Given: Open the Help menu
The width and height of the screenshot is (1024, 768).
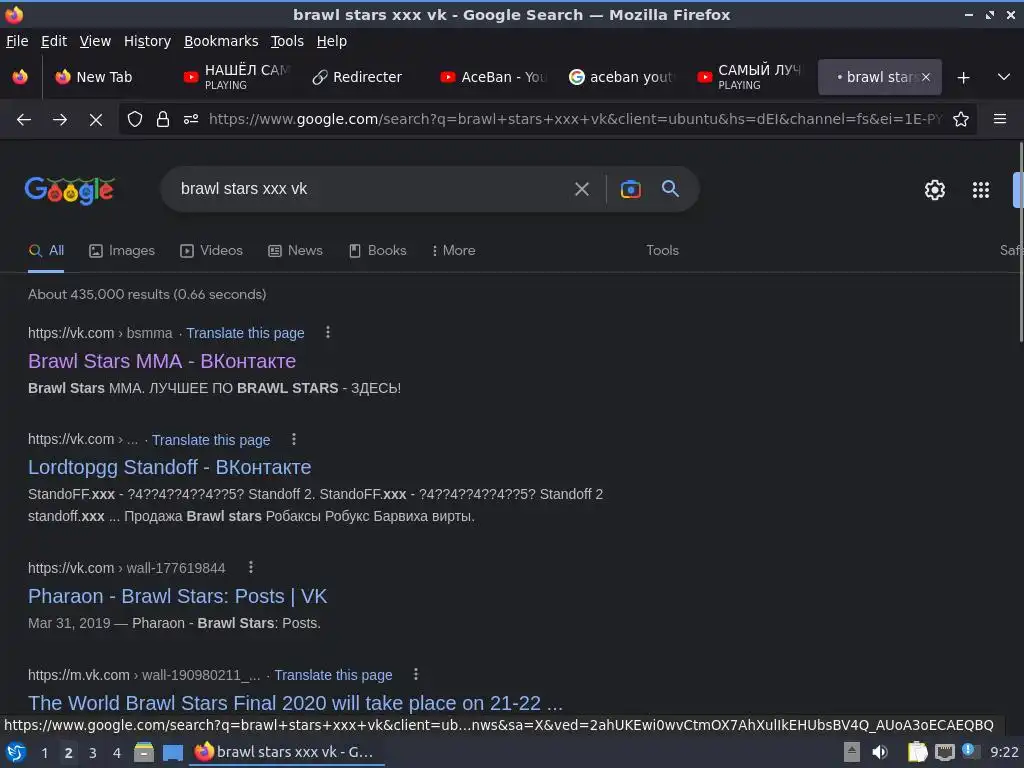Looking at the screenshot, I should (x=332, y=41).
